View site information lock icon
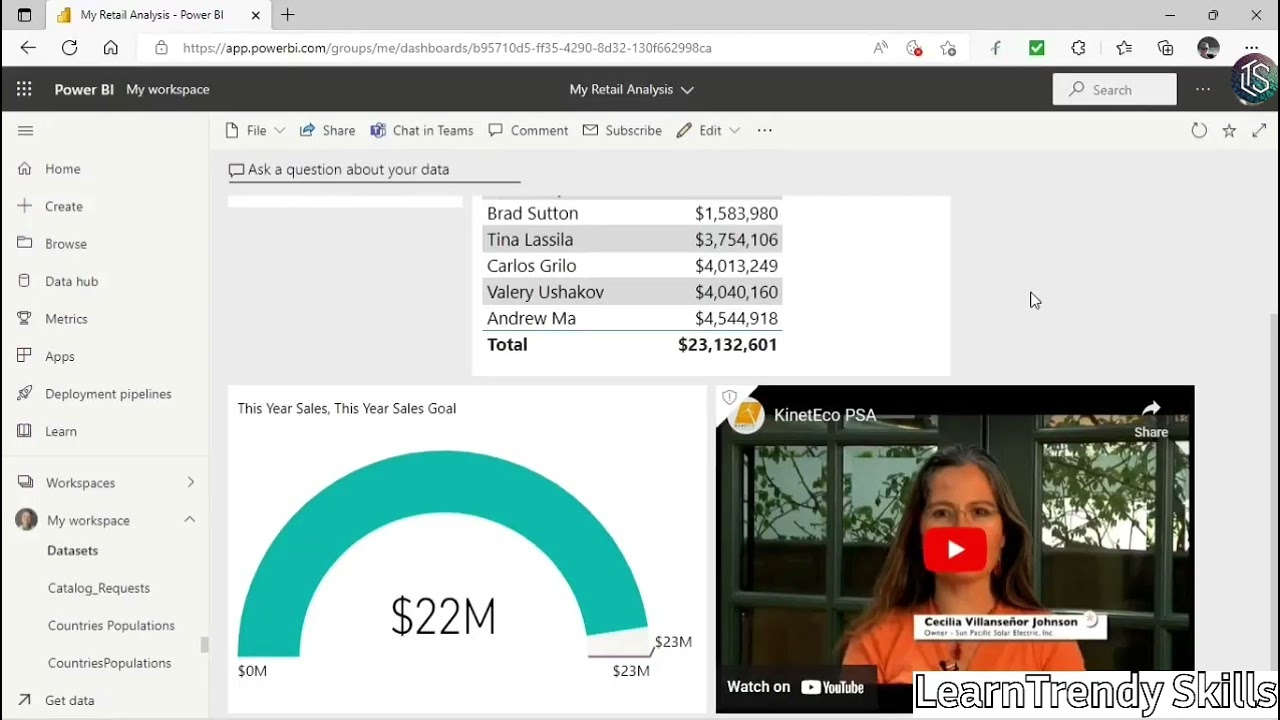The image size is (1280, 720). (x=161, y=48)
